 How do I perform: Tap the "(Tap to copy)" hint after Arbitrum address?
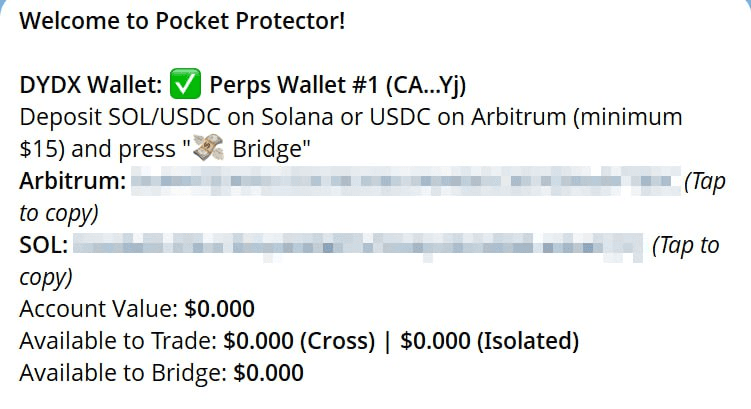tap(706, 182)
